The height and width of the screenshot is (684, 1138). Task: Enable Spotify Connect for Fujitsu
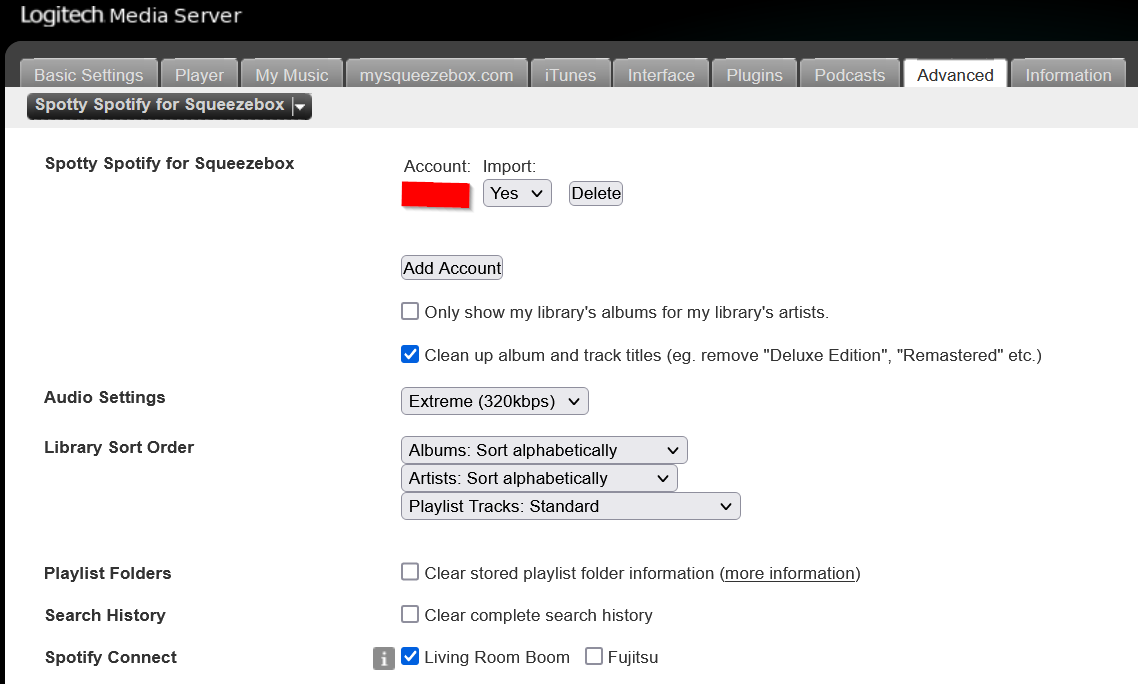594,656
